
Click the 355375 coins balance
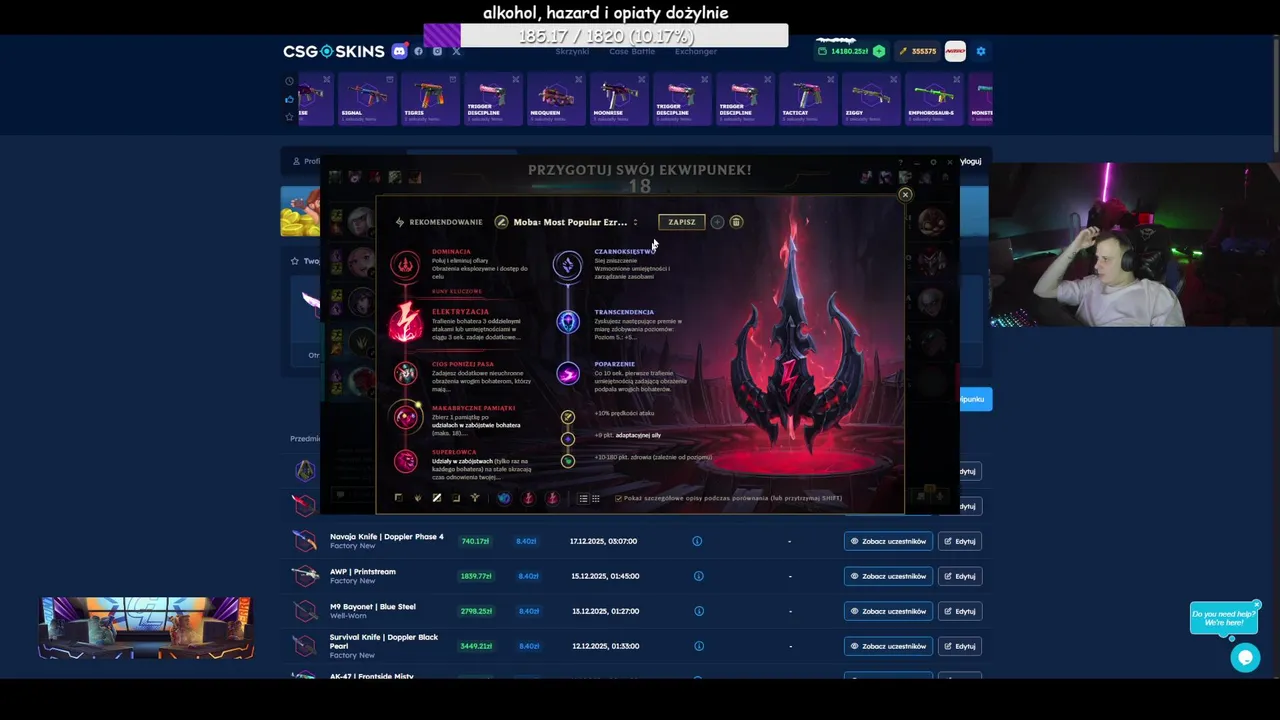coord(917,51)
